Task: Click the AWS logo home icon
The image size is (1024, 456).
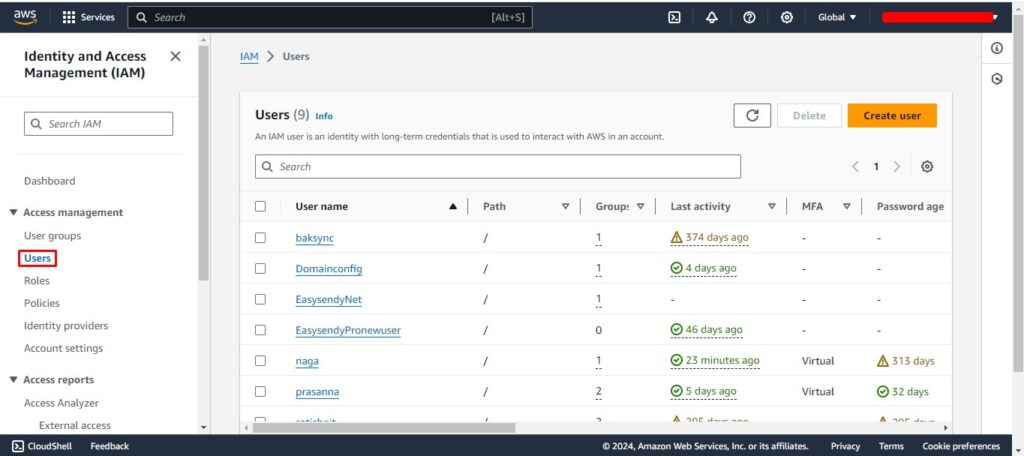Action: coord(25,18)
